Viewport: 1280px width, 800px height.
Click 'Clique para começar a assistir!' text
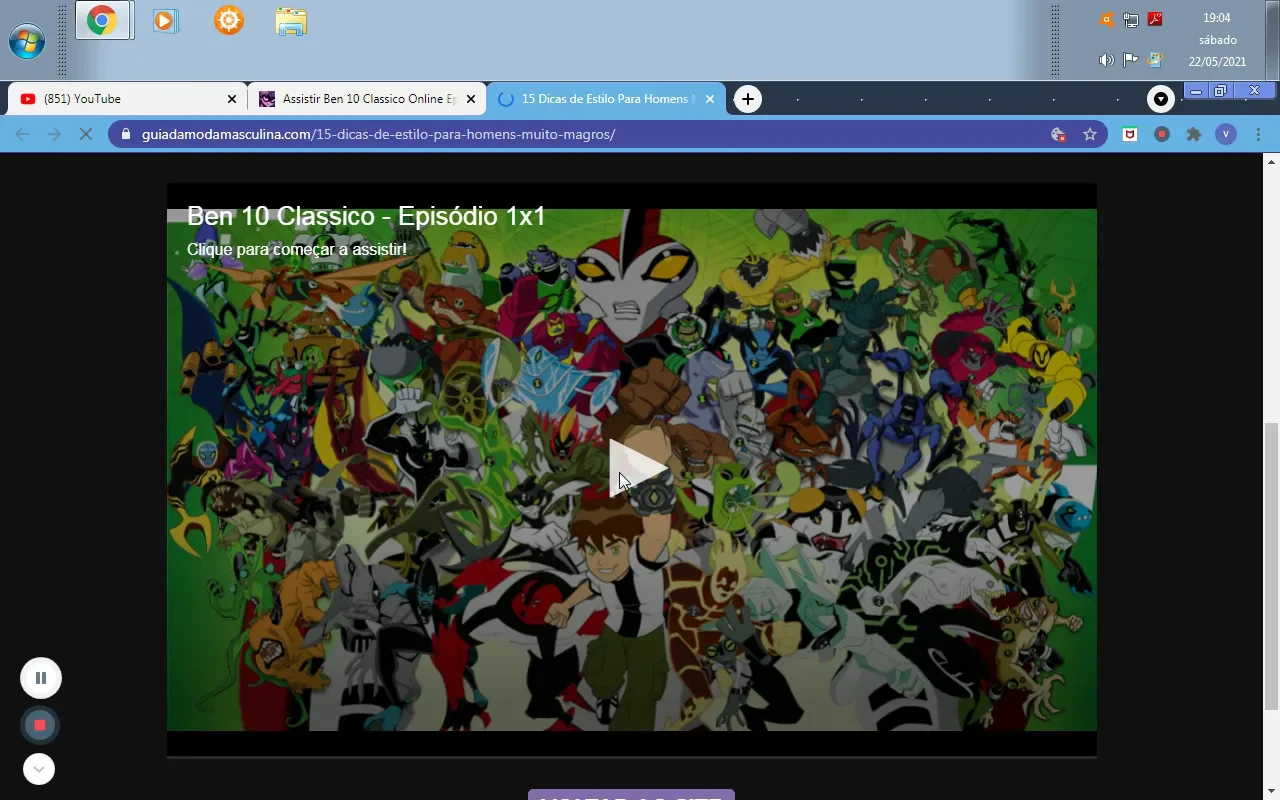297,249
